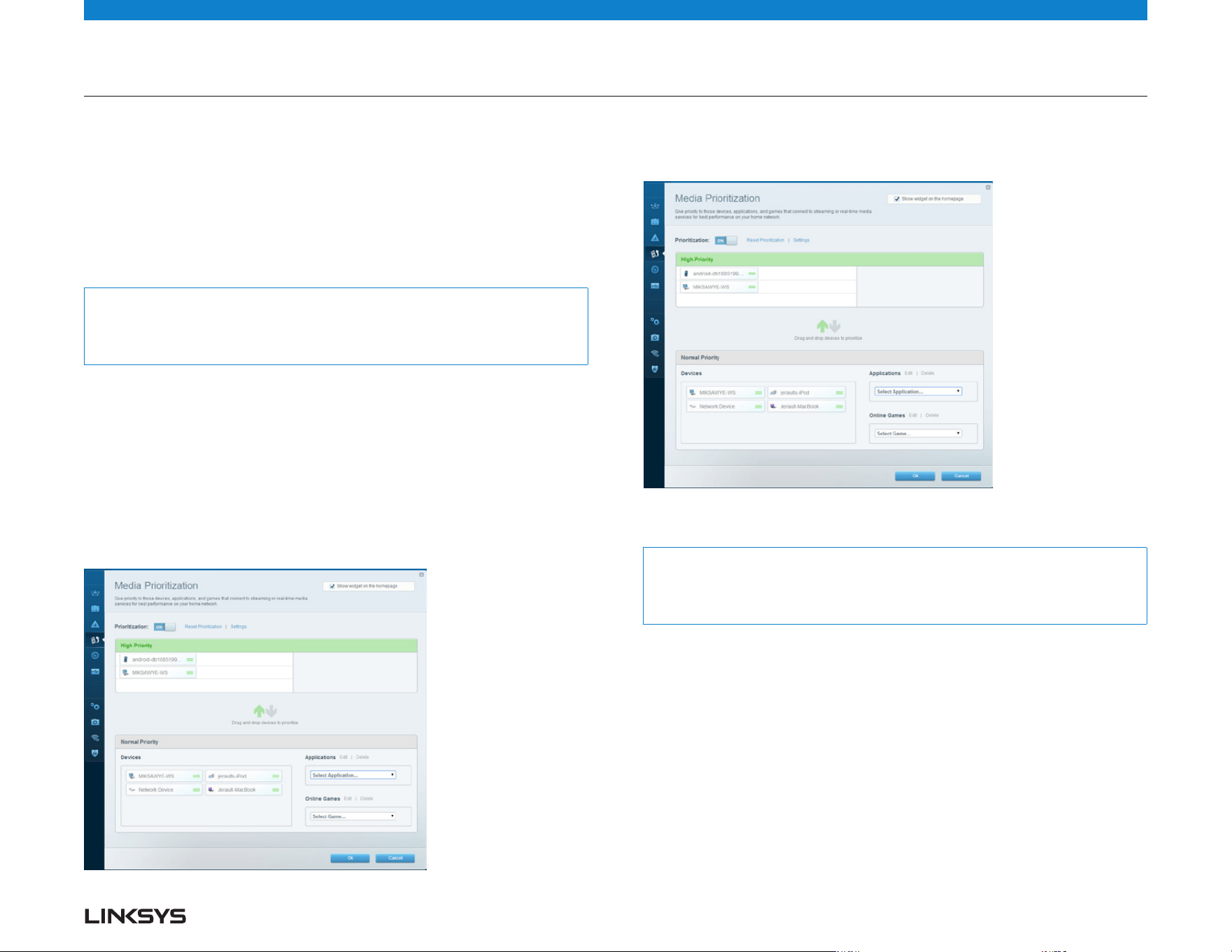This screenshot has width=1232, height=952.
Task: Open Troubleshooting icon in bottom screenshot sidebar
Action: [x=95, y=722]
